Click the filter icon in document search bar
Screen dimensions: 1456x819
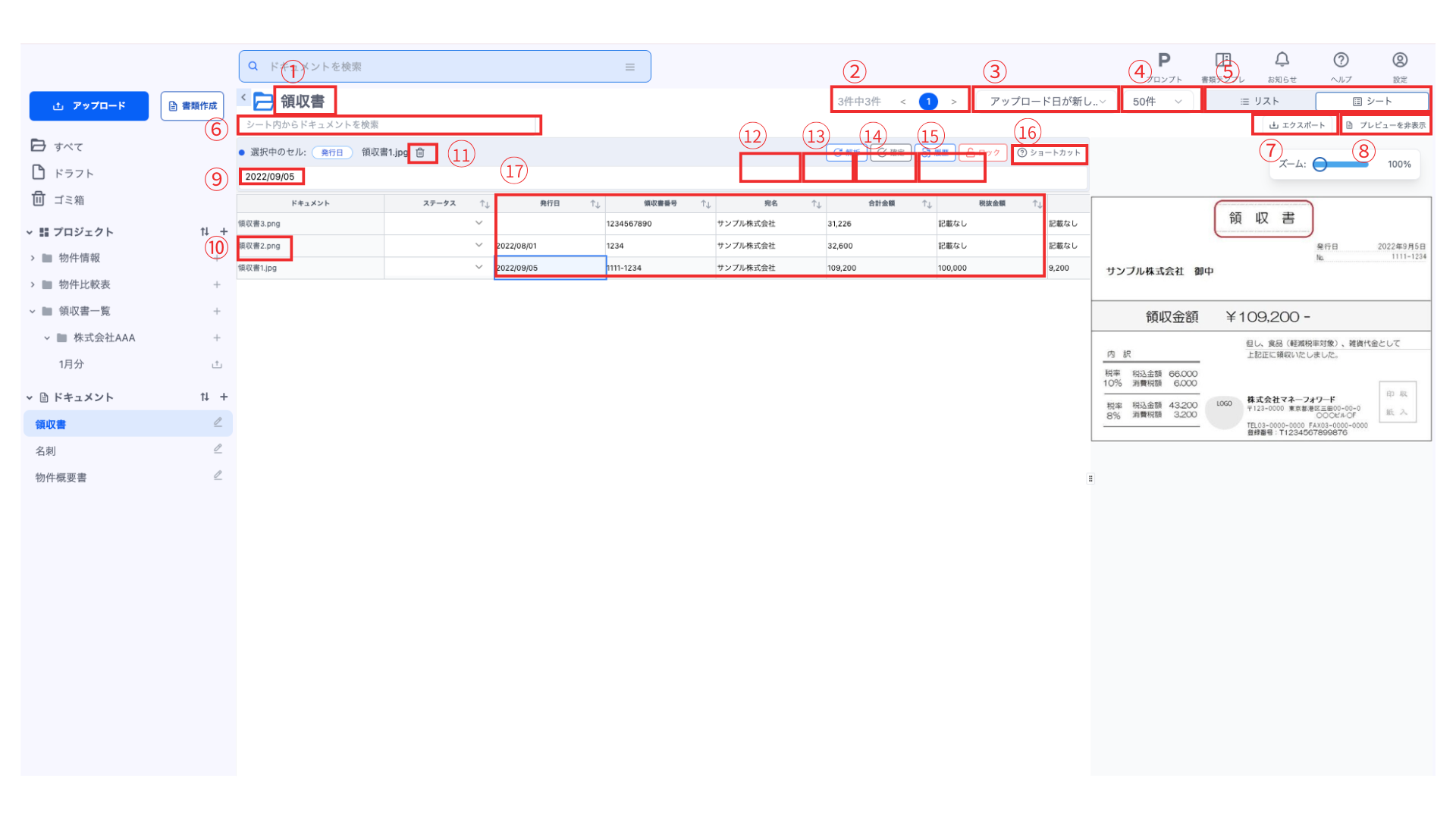[x=629, y=67]
